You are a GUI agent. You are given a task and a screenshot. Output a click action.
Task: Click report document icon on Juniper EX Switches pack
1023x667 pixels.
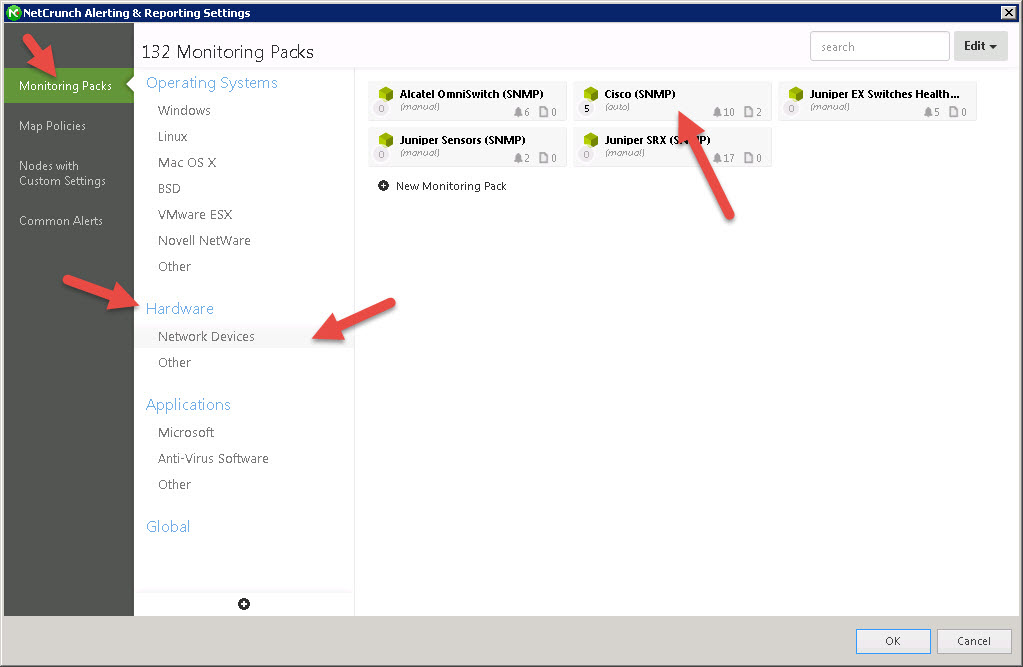click(953, 112)
